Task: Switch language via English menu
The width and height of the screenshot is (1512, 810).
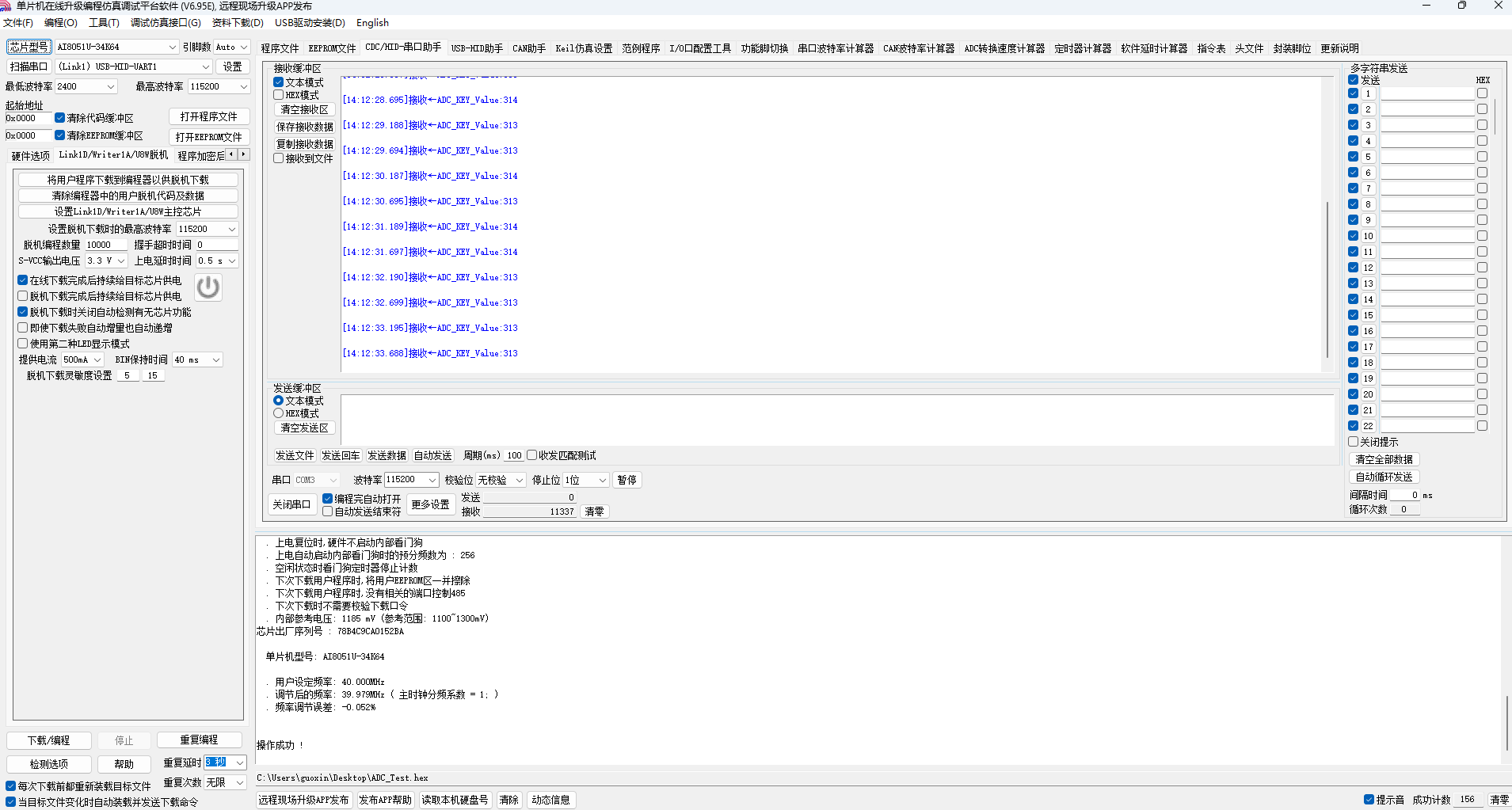Action: point(372,23)
